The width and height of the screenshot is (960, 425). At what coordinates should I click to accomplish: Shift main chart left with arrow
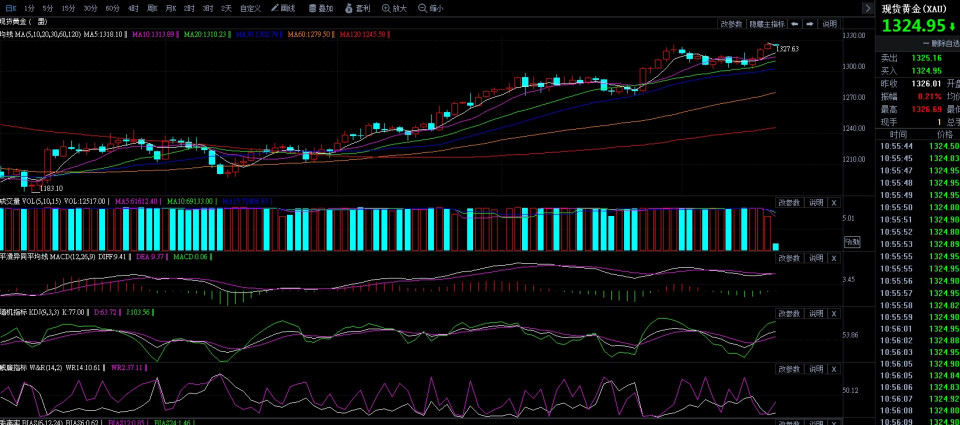(795, 23)
